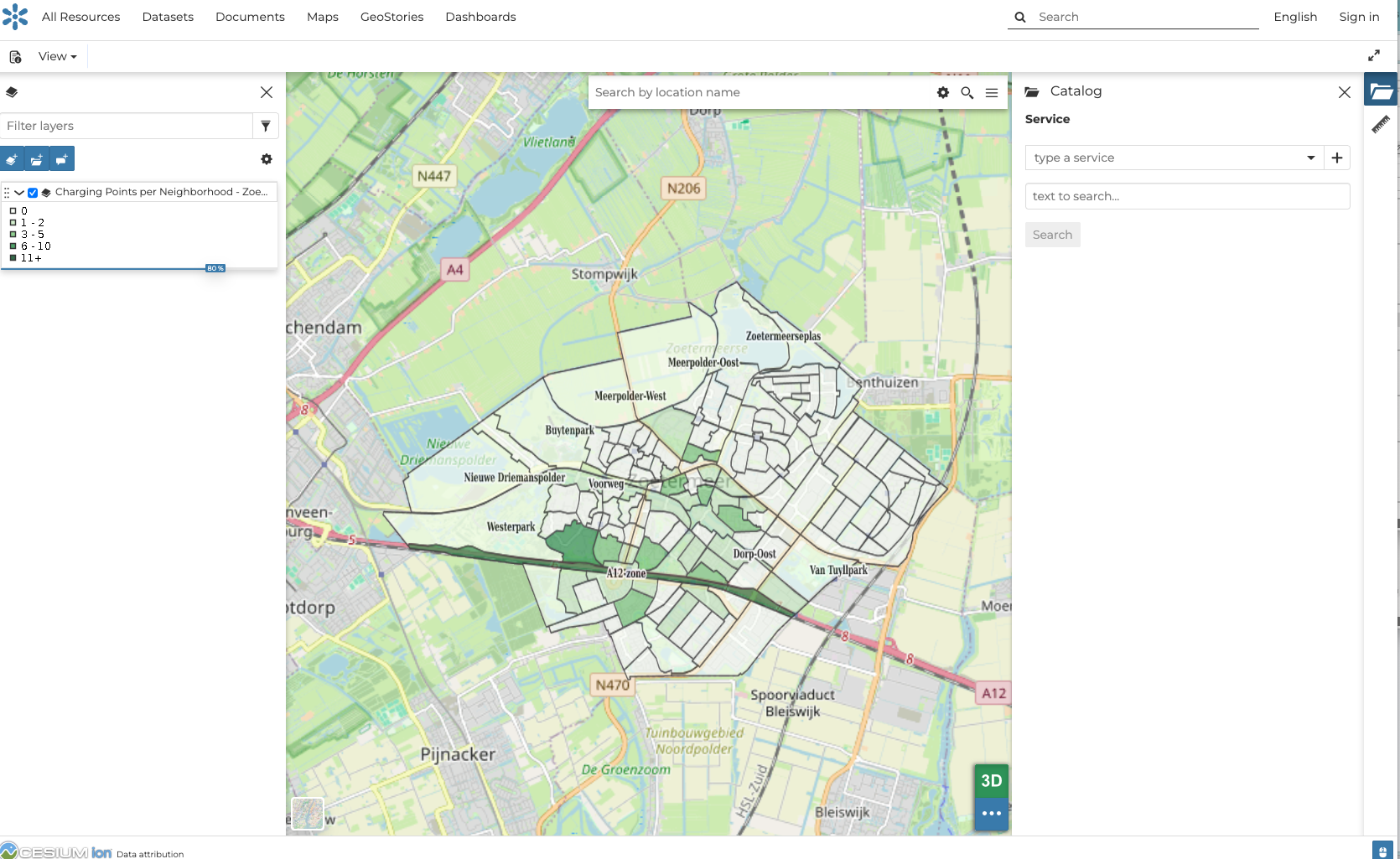The image size is (1400, 859).
Task: Click the Zoetermeerseplas label on the map
Action: 783,337
